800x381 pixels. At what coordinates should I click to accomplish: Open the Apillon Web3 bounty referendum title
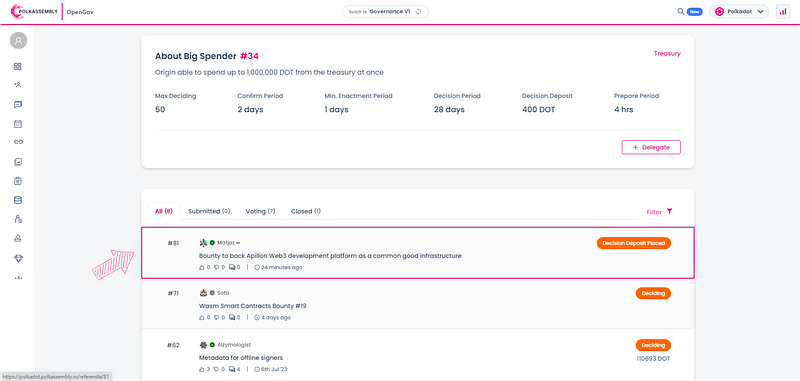[330, 256]
